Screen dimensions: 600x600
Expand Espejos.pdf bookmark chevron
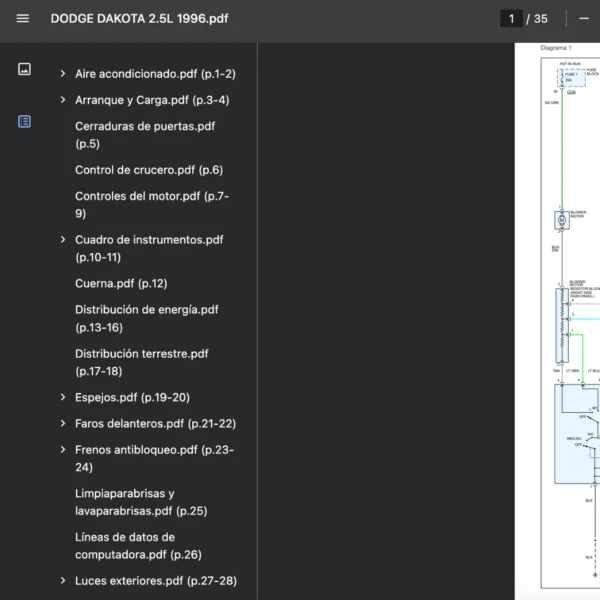63,398
